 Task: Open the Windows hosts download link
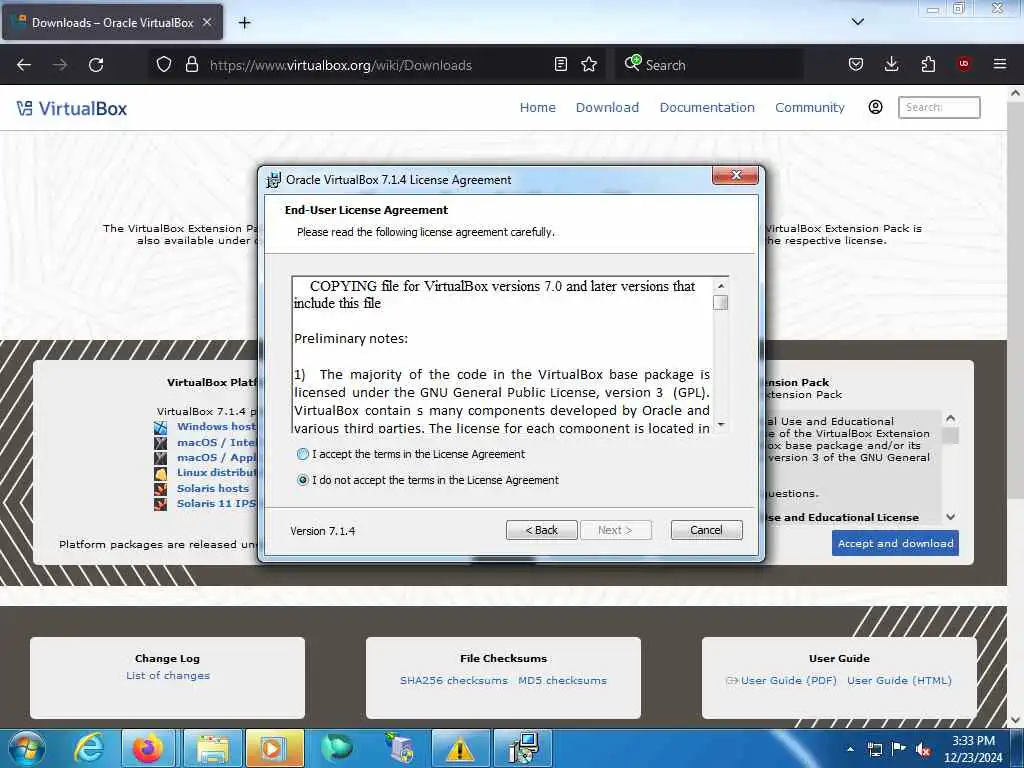[217, 426]
